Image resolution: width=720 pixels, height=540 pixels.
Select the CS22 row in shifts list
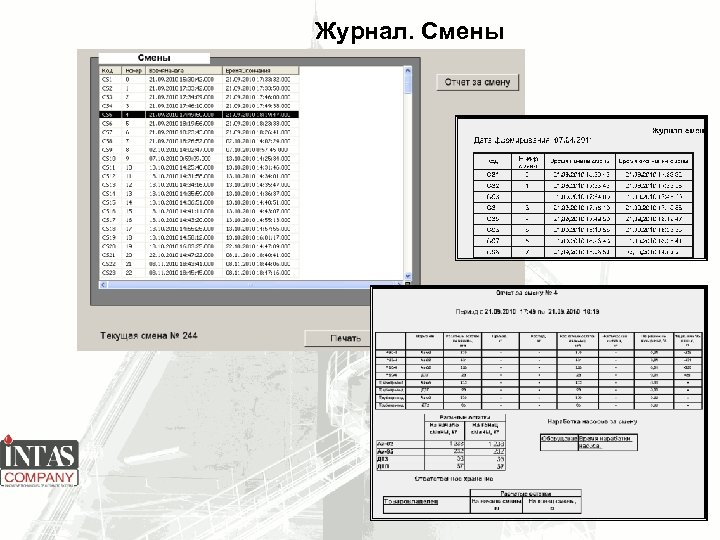point(199,264)
